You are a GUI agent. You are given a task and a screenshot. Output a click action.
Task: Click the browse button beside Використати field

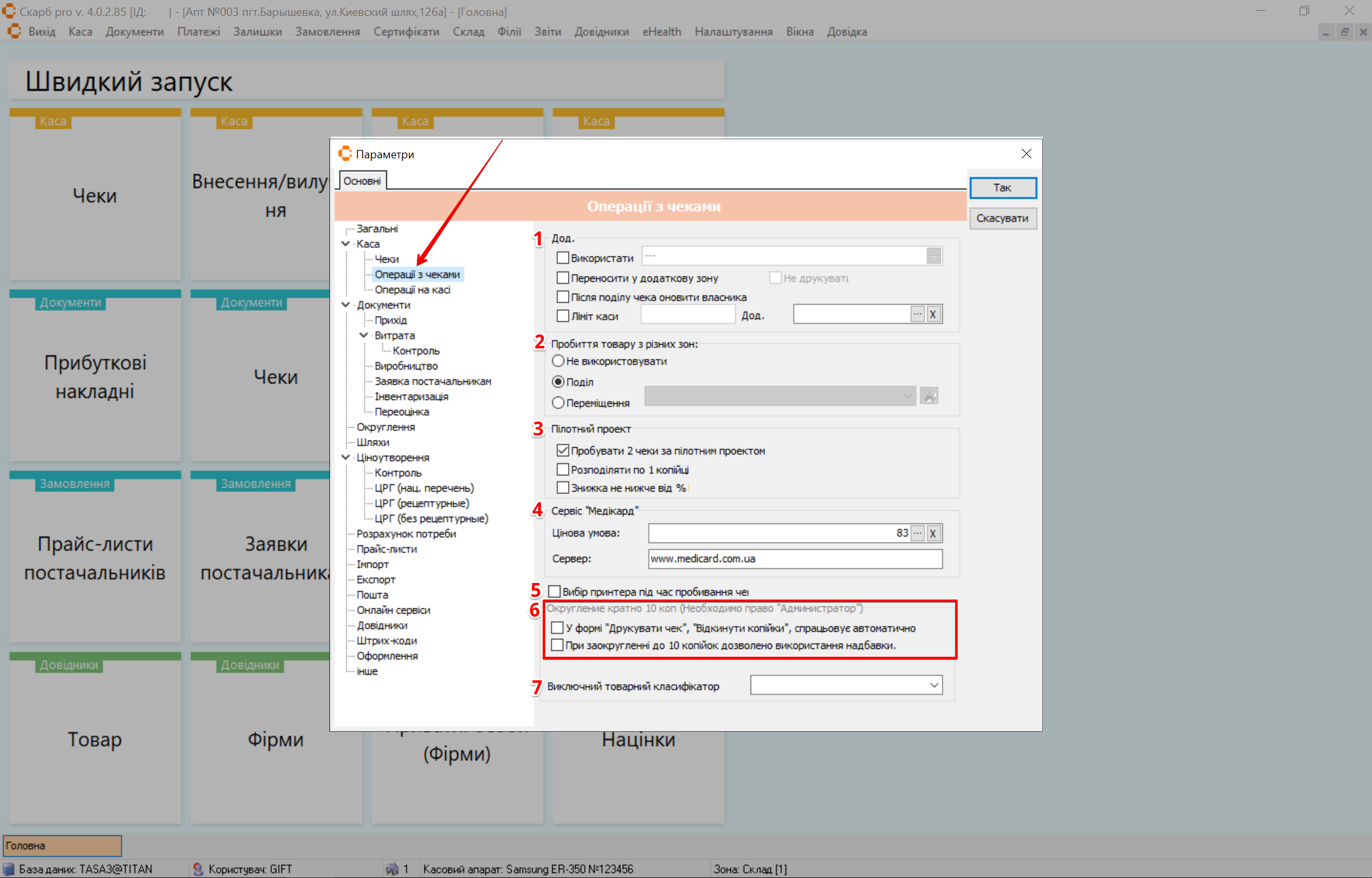pos(934,256)
